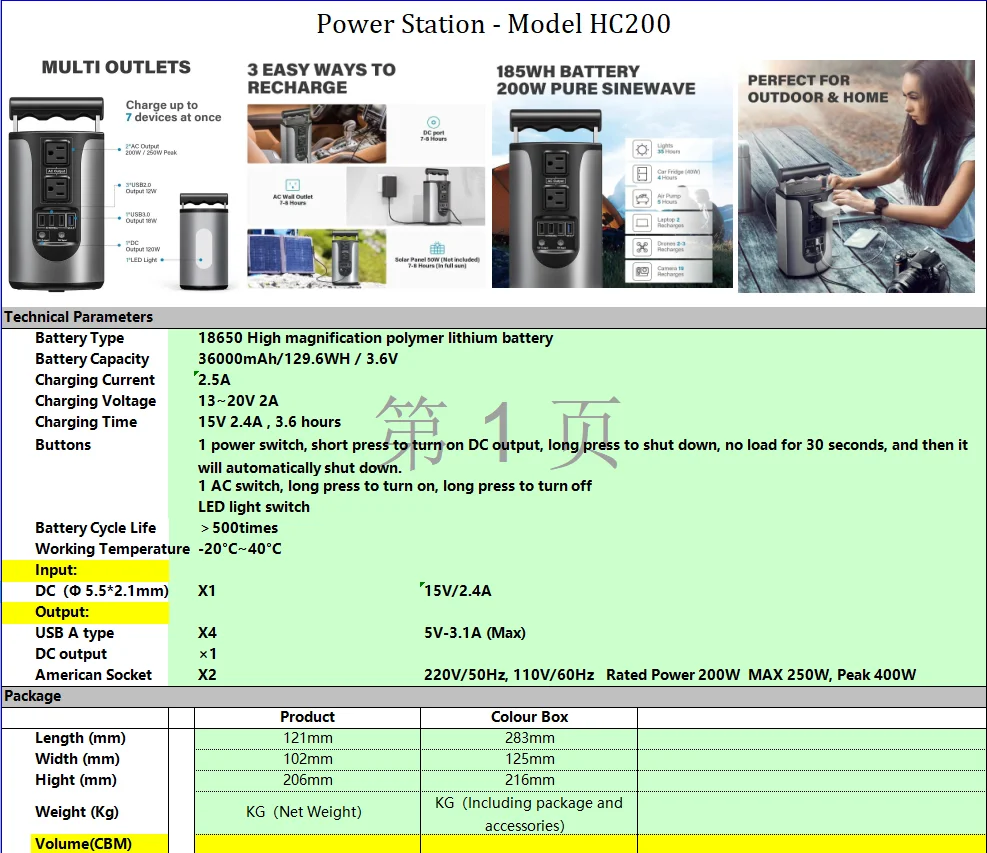The width and height of the screenshot is (987, 853).
Task: Click the 'Technical Parameters' header cell
Action: coord(79,317)
